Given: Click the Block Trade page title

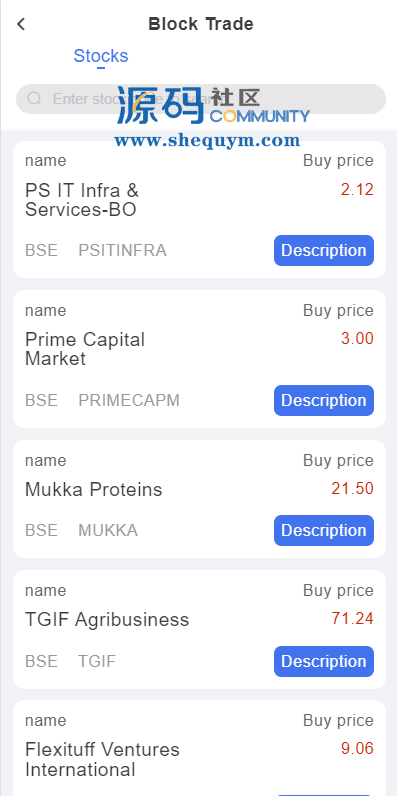Looking at the screenshot, I should click(201, 24).
